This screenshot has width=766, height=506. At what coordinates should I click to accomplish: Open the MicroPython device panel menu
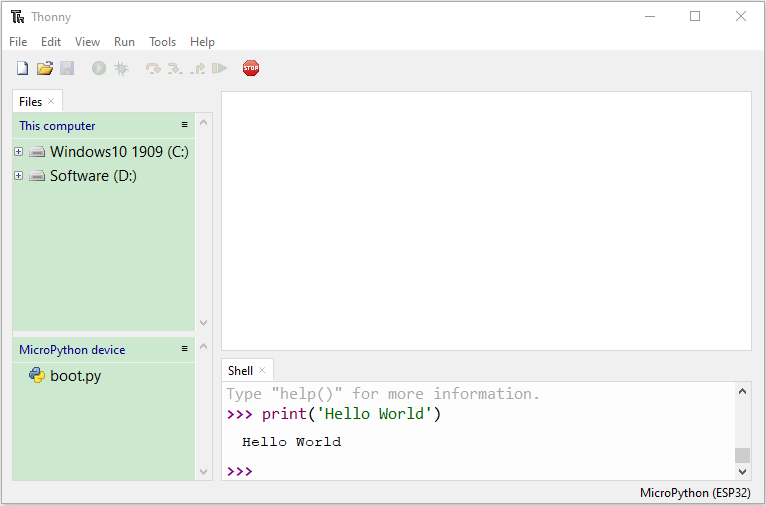click(x=185, y=348)
